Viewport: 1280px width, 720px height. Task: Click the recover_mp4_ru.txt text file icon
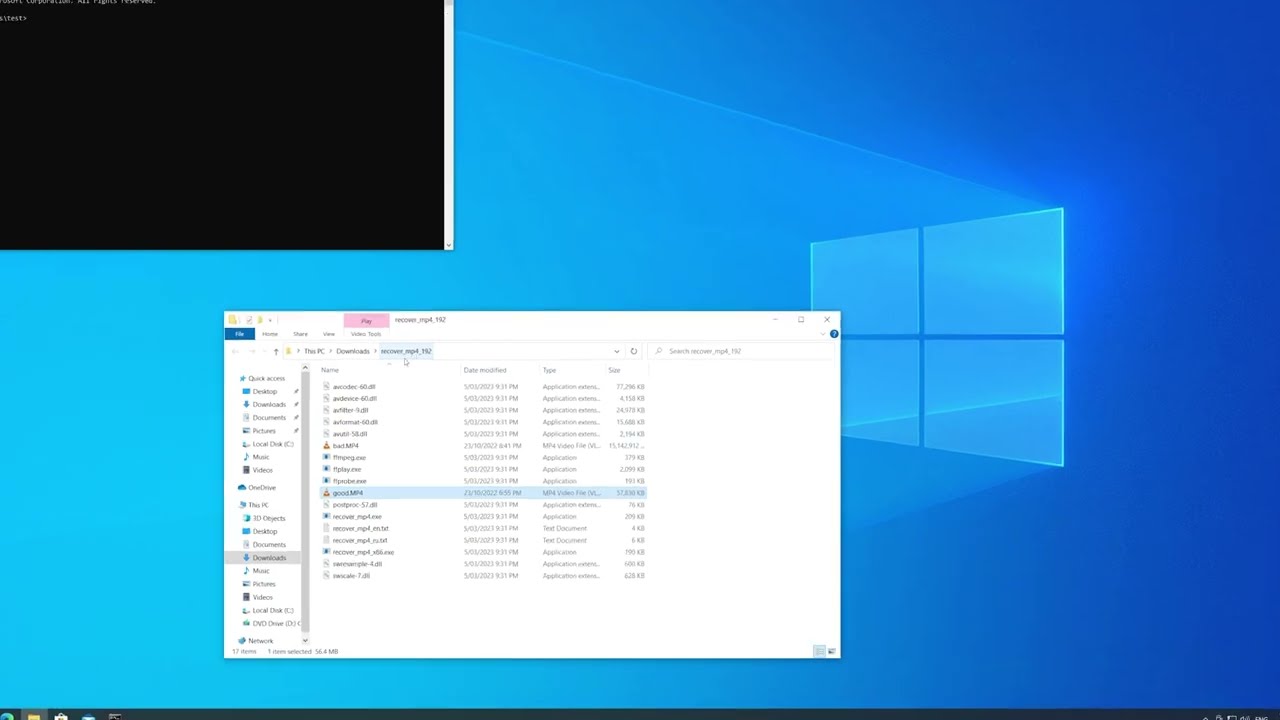[326, 540]
